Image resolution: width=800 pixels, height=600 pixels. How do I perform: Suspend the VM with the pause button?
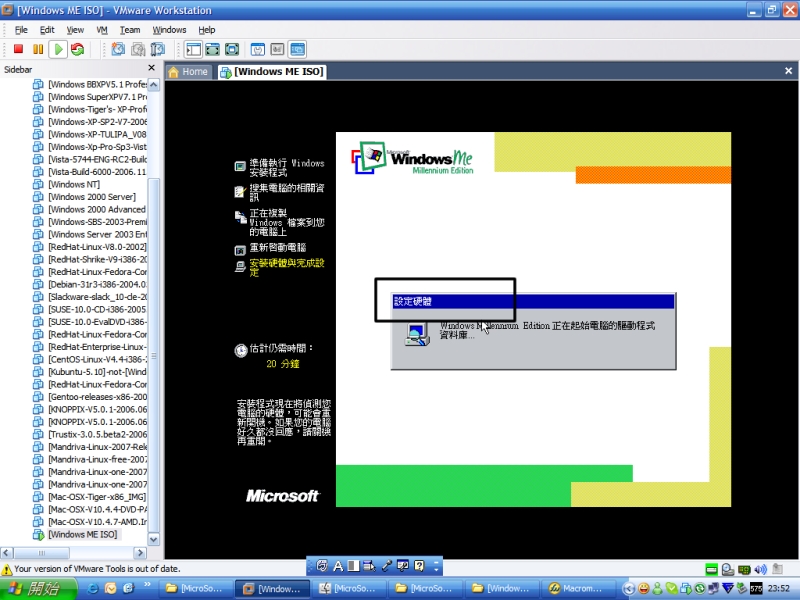(38, 49)
